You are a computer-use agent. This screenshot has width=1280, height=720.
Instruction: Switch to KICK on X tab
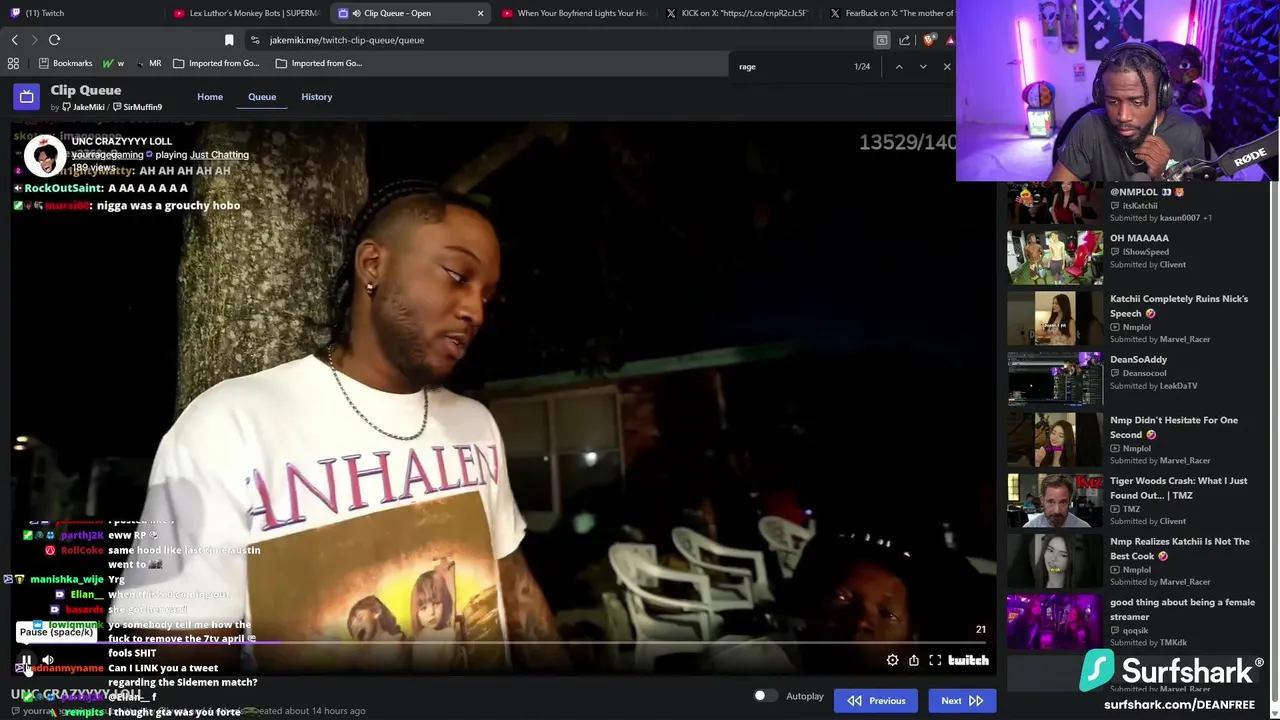point(736,13)
